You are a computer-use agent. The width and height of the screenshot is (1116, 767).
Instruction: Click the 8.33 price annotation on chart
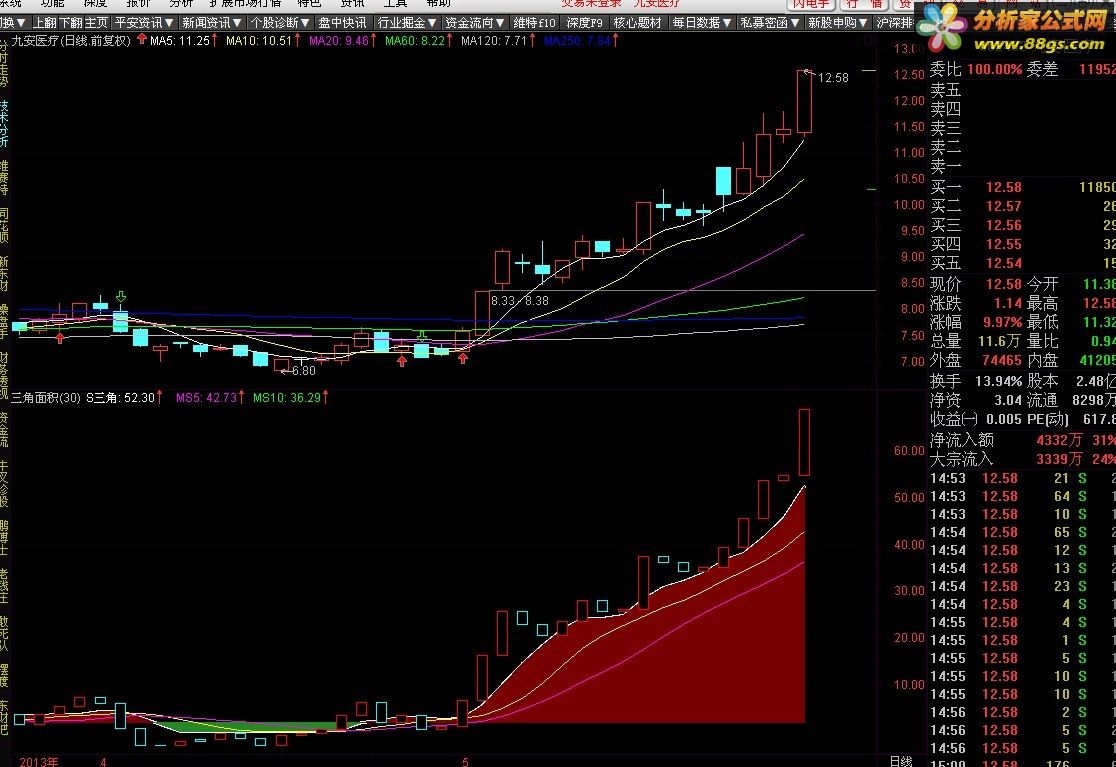point(502,301)
